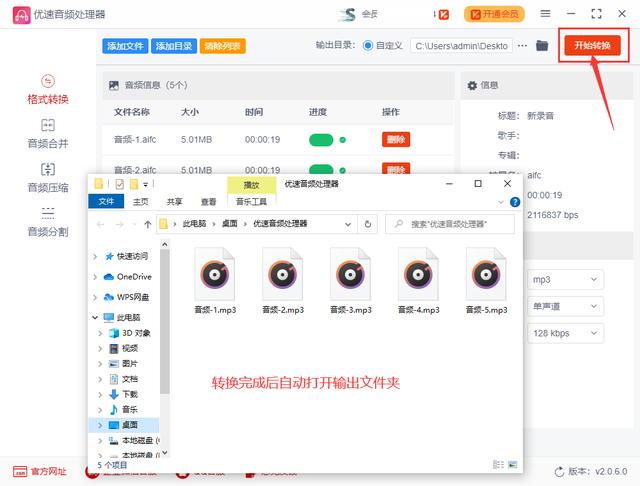Image resolution: width=640 pixels, height=486 pixels.
Task: Open the 会员 member account avatar
Action: [347, 14]
